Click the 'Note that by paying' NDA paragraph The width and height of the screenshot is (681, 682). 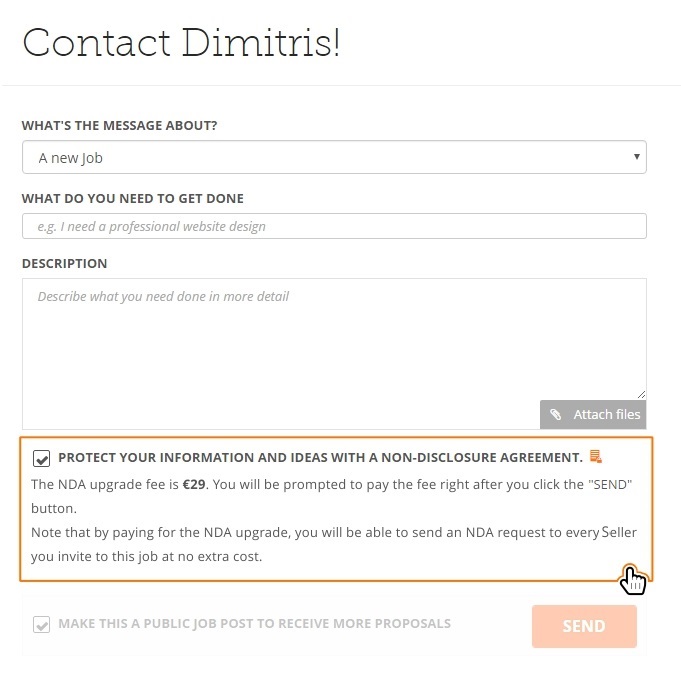[334, 544]
